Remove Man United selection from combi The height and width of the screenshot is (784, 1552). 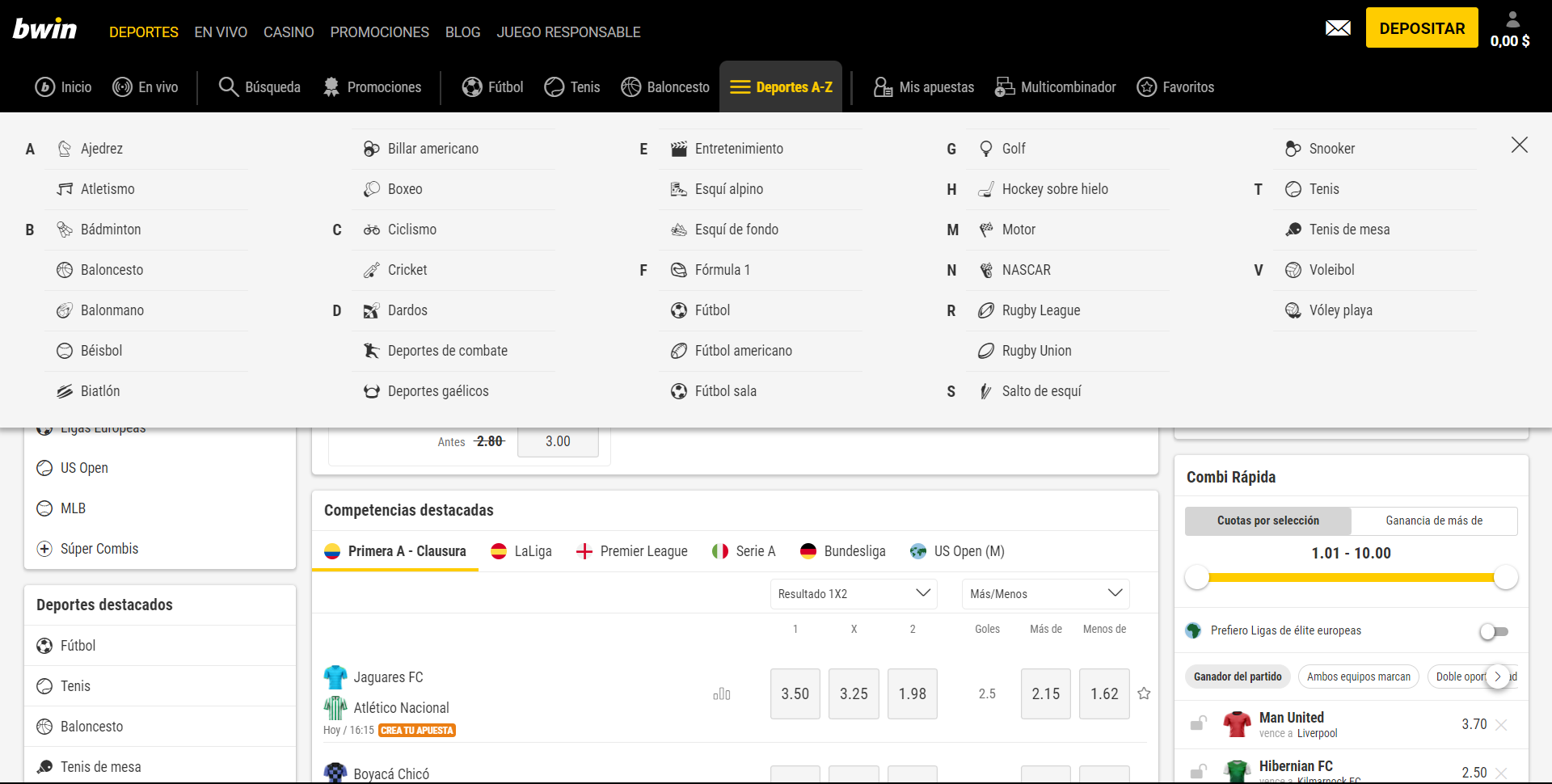click(x=1501, y=725)
